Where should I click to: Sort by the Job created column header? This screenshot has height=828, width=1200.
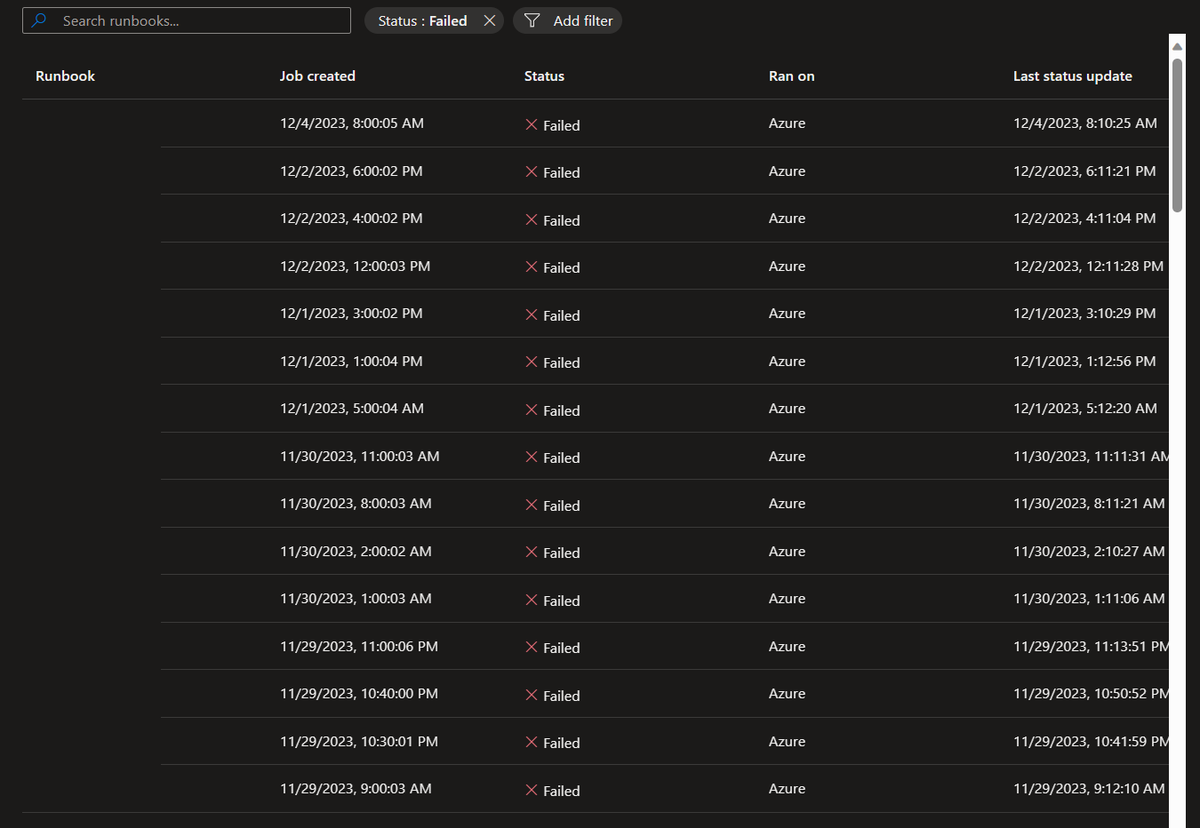click(x=317, y=76)
